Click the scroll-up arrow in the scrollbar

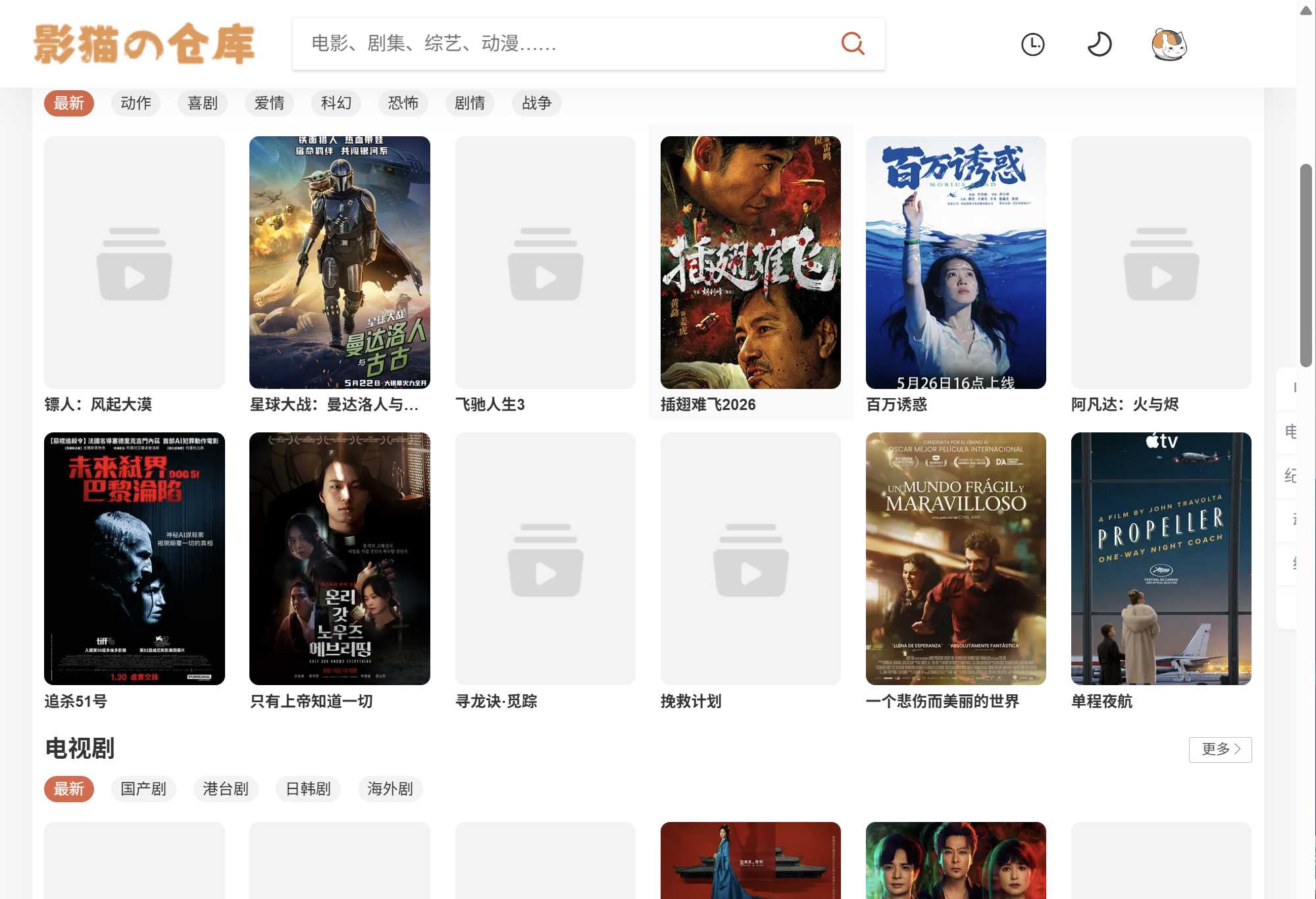pyautogui.click(x=1306, y=10)
